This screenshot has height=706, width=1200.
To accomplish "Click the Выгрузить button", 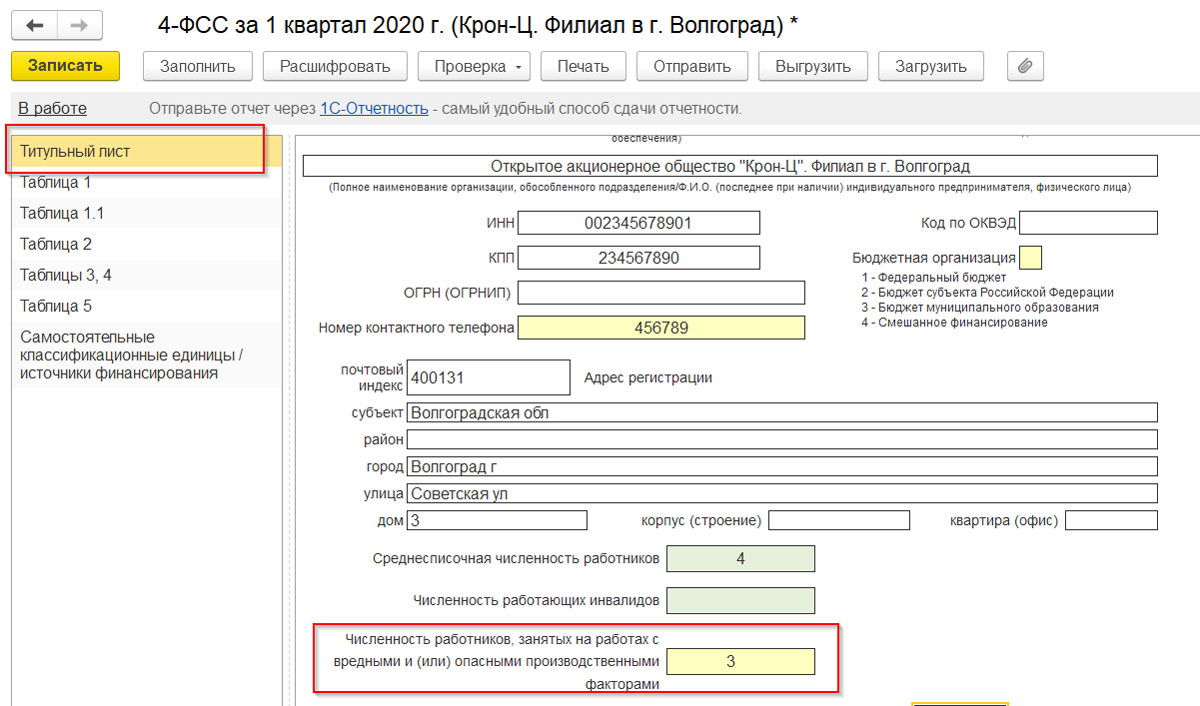I will click(812, 67).
